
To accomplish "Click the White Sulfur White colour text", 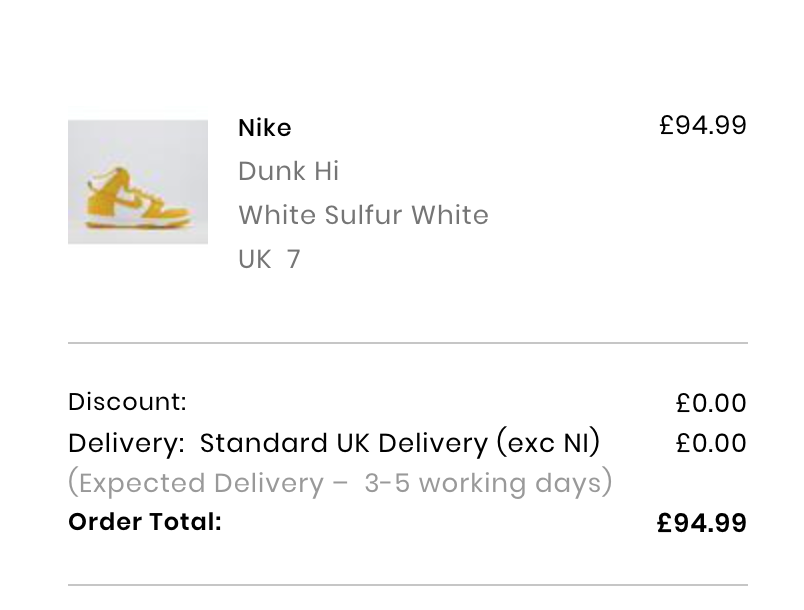I will pyautogui.click(x=363, y=215).
